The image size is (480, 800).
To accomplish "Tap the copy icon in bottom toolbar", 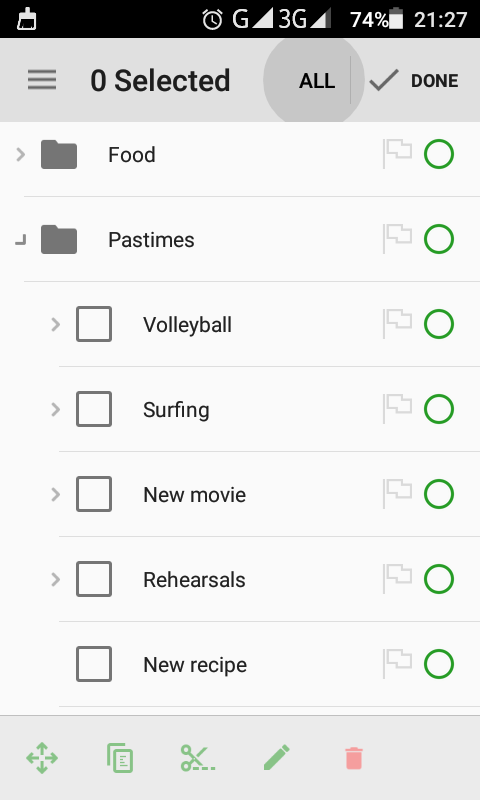I will coord(120,758).
